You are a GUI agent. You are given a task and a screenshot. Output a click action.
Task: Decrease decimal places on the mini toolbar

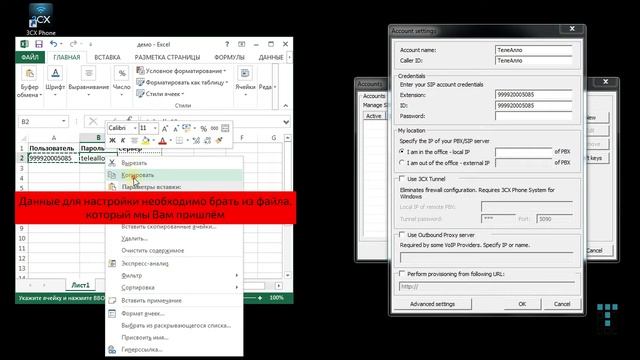tap(207, 141)
